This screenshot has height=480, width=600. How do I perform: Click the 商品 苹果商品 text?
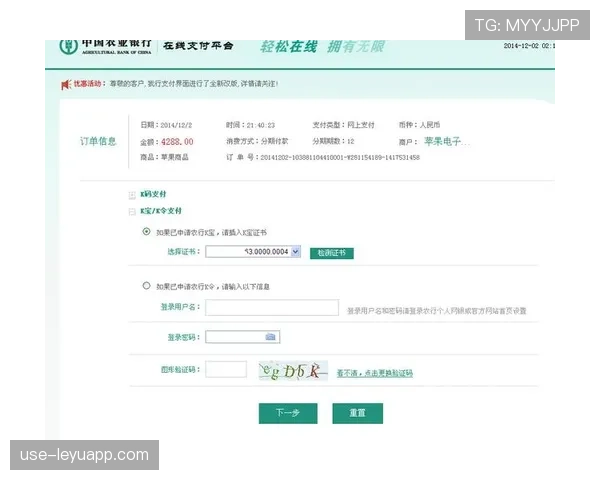pyautogui.click(x=165, y=157)
